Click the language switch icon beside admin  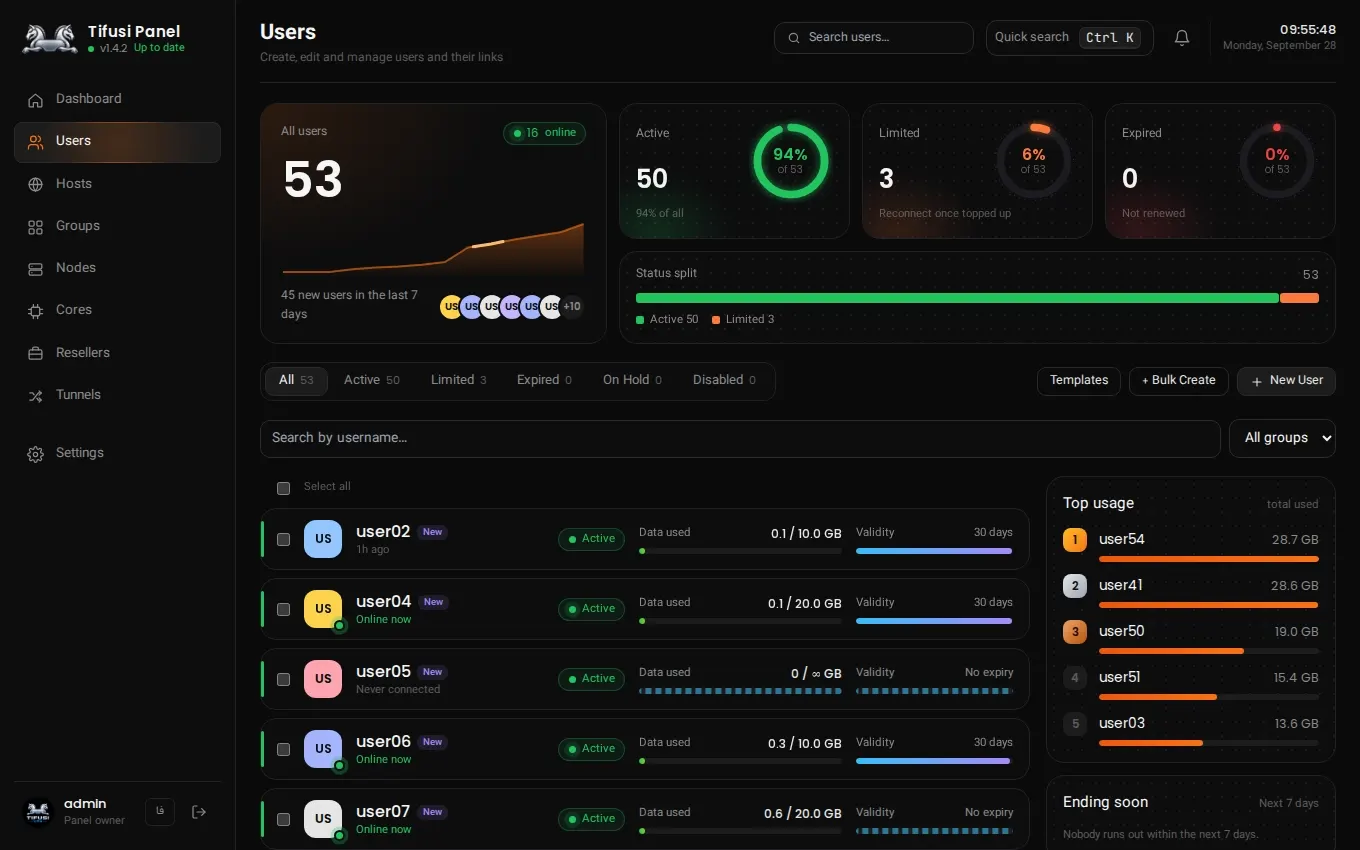[160, 812]
